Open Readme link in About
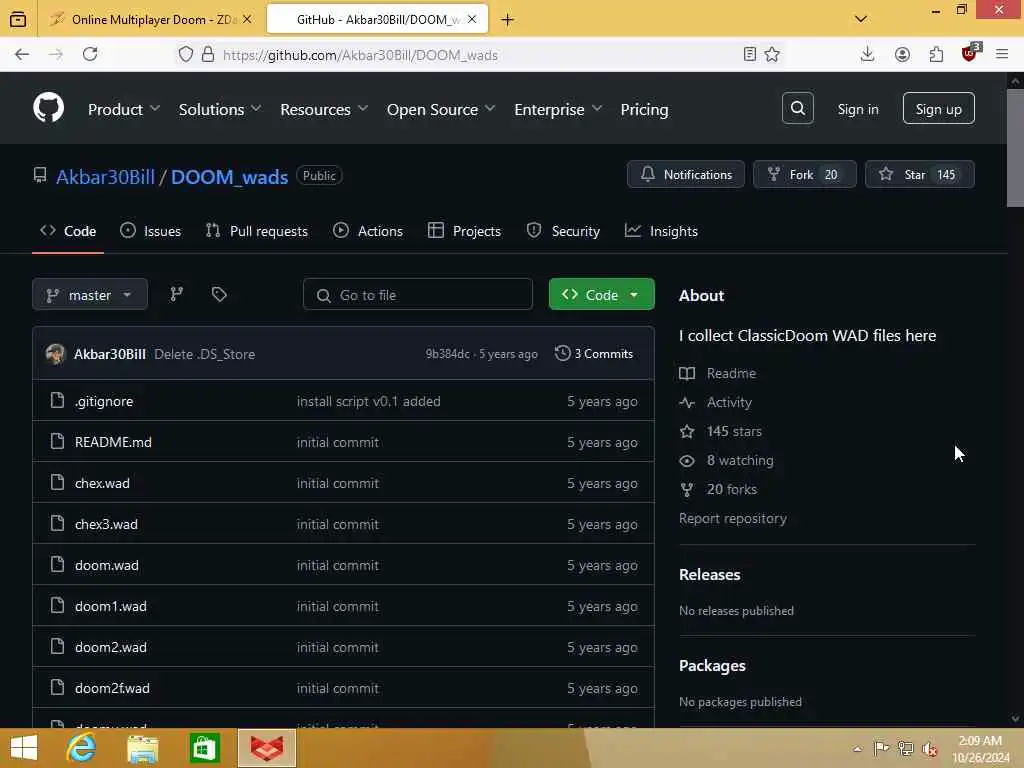 (x=731, y=373)
